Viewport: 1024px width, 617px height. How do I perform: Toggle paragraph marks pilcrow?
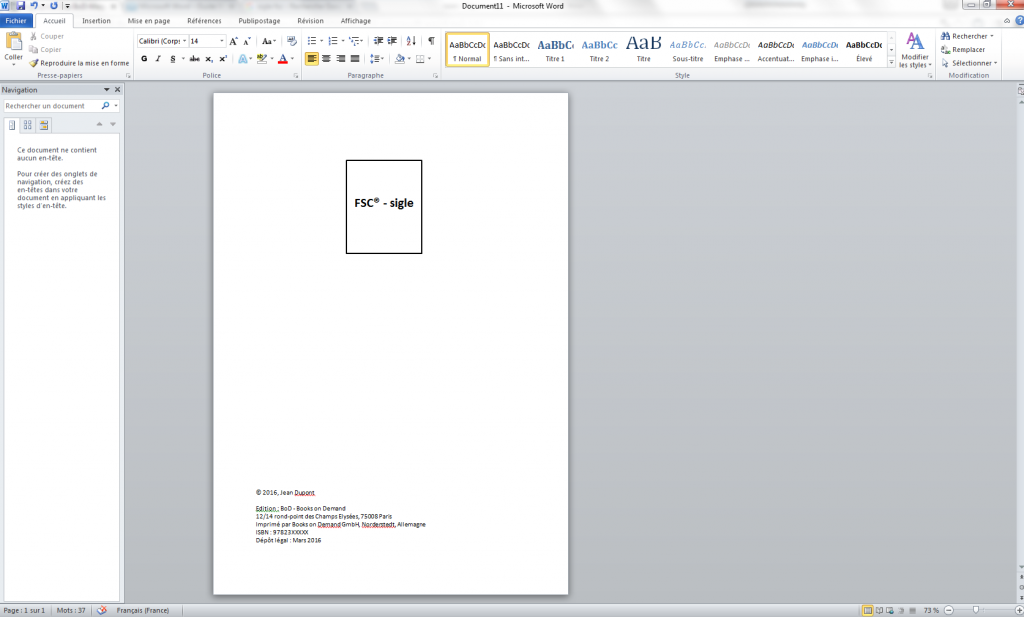(431, 41)
